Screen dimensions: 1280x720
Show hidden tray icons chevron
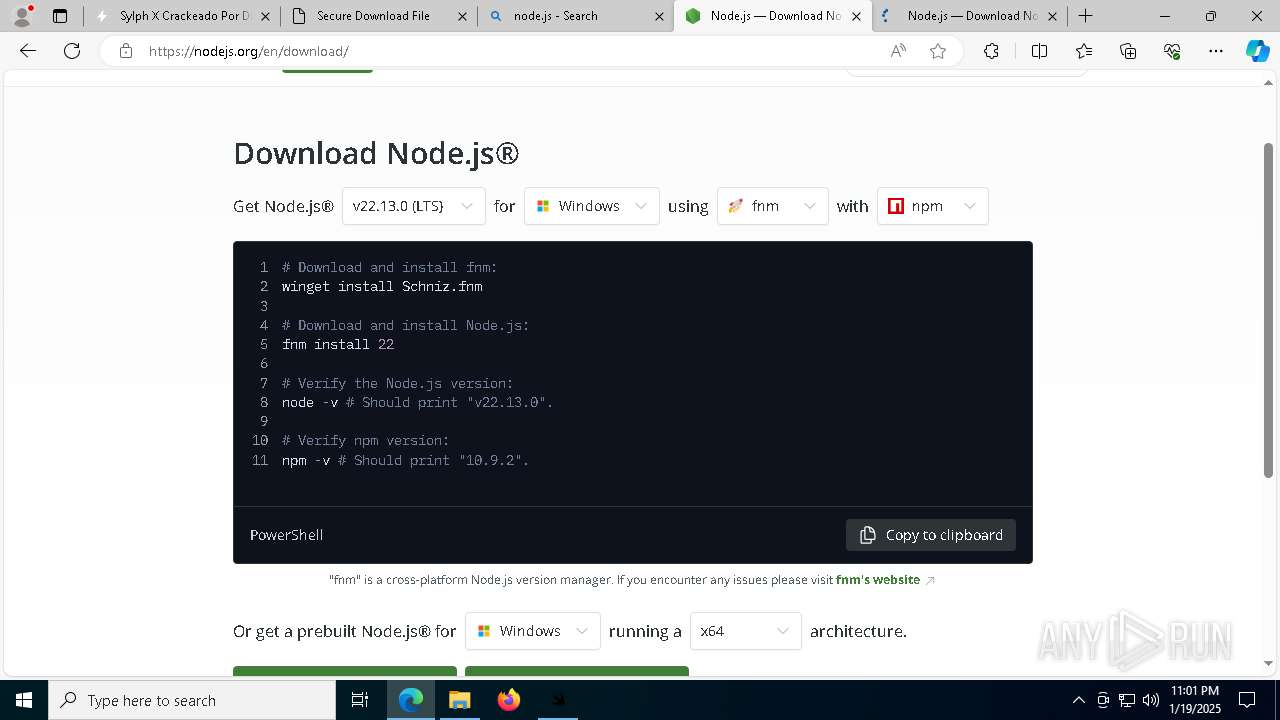point(1078,700)
